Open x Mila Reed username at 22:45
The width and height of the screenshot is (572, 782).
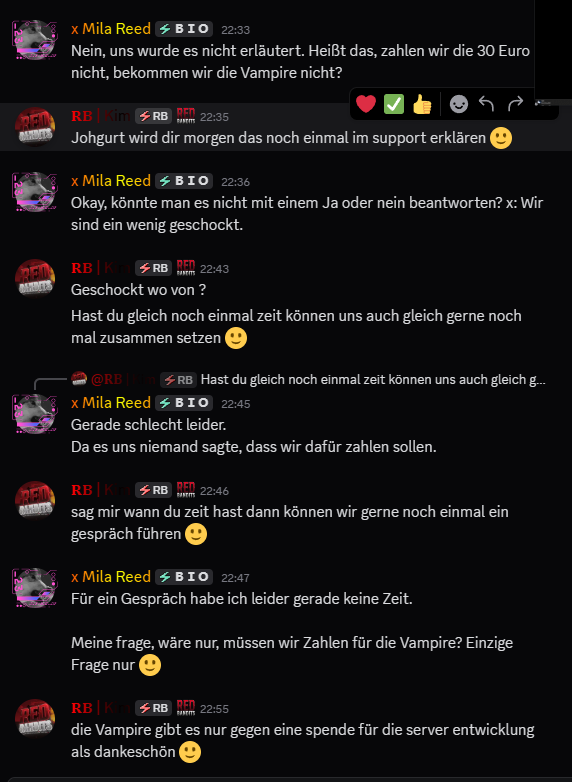click(x=111, y=402)
